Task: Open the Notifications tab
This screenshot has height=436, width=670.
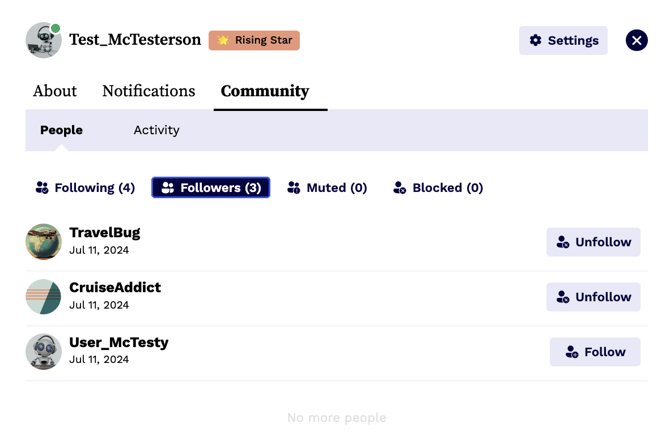Action: 148,91
